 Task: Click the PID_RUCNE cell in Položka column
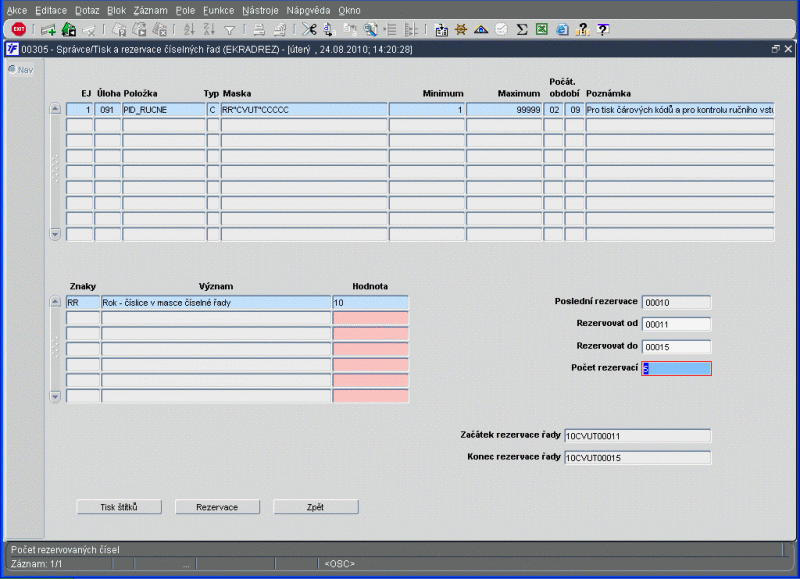(x=164, y=110)
